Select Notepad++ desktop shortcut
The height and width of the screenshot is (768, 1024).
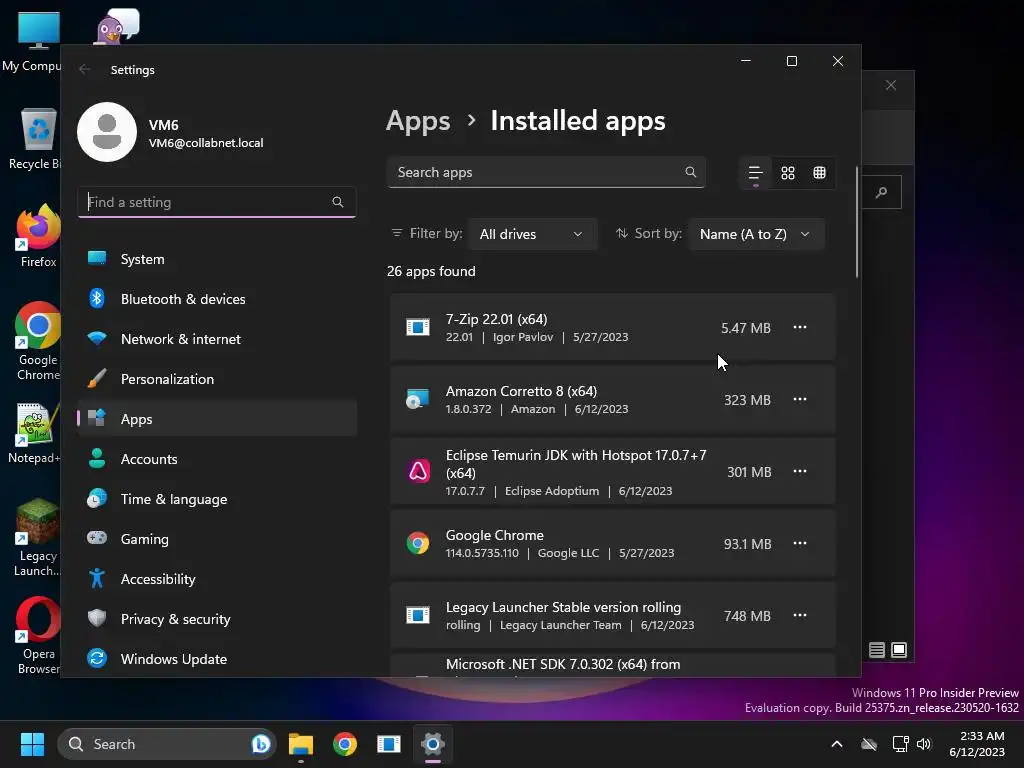click(x=34, y=433)
